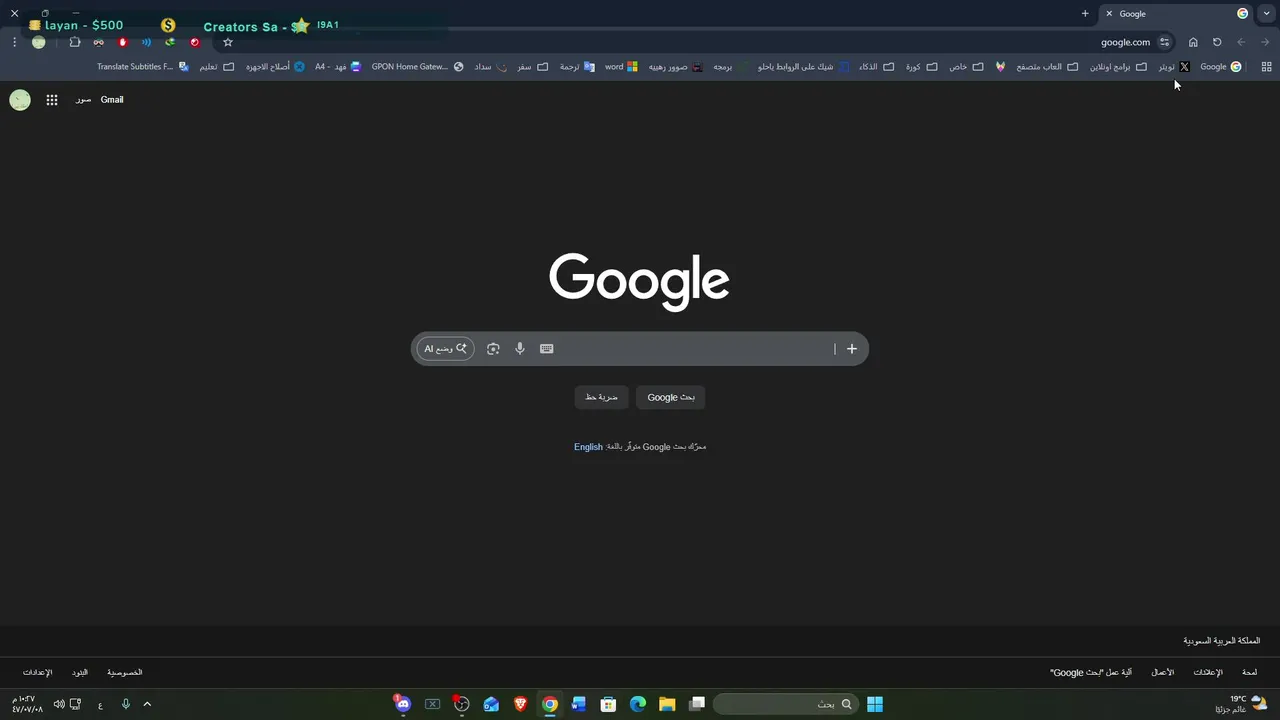1280x720 pixels.
Task: Go to the Chrome home page icon
Action: (1193, 42)
